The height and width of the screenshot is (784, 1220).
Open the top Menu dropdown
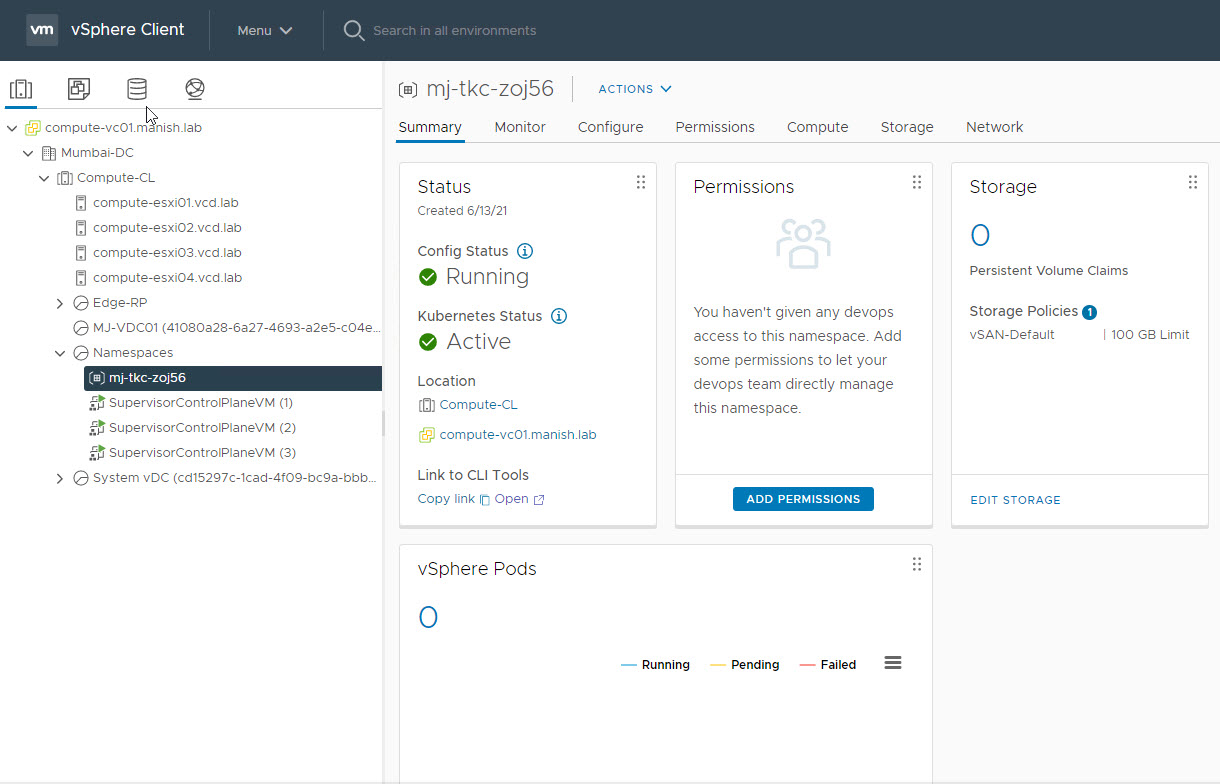click(264, 30)
